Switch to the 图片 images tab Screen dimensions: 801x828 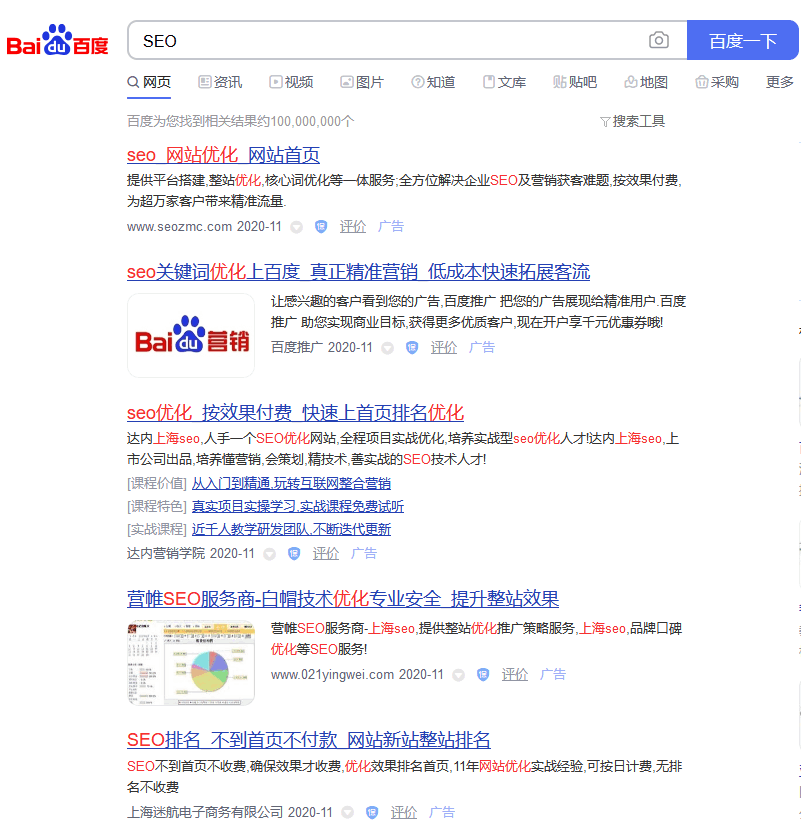click(x=361, y=82)
